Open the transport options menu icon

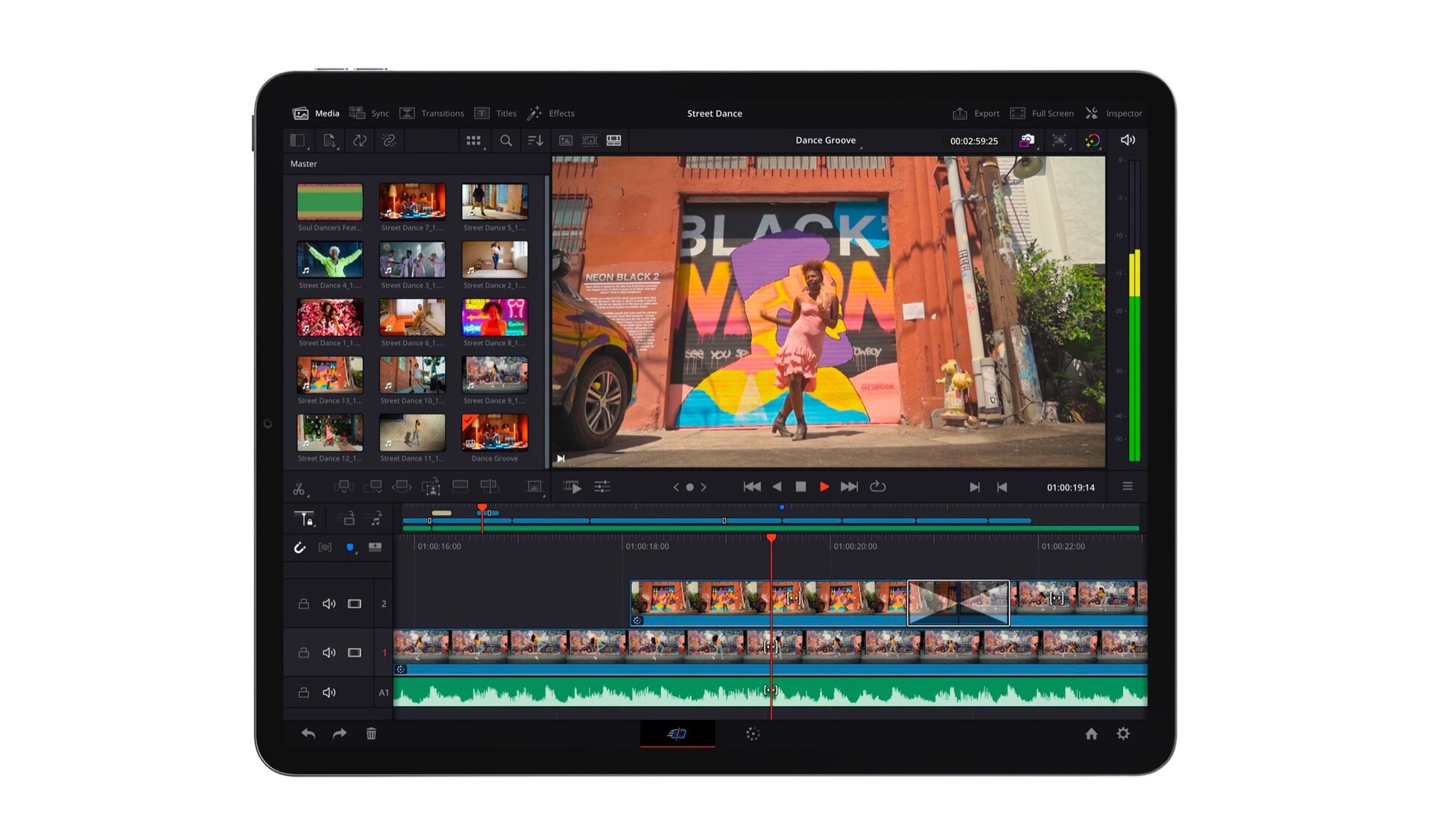click(1128, 487)
